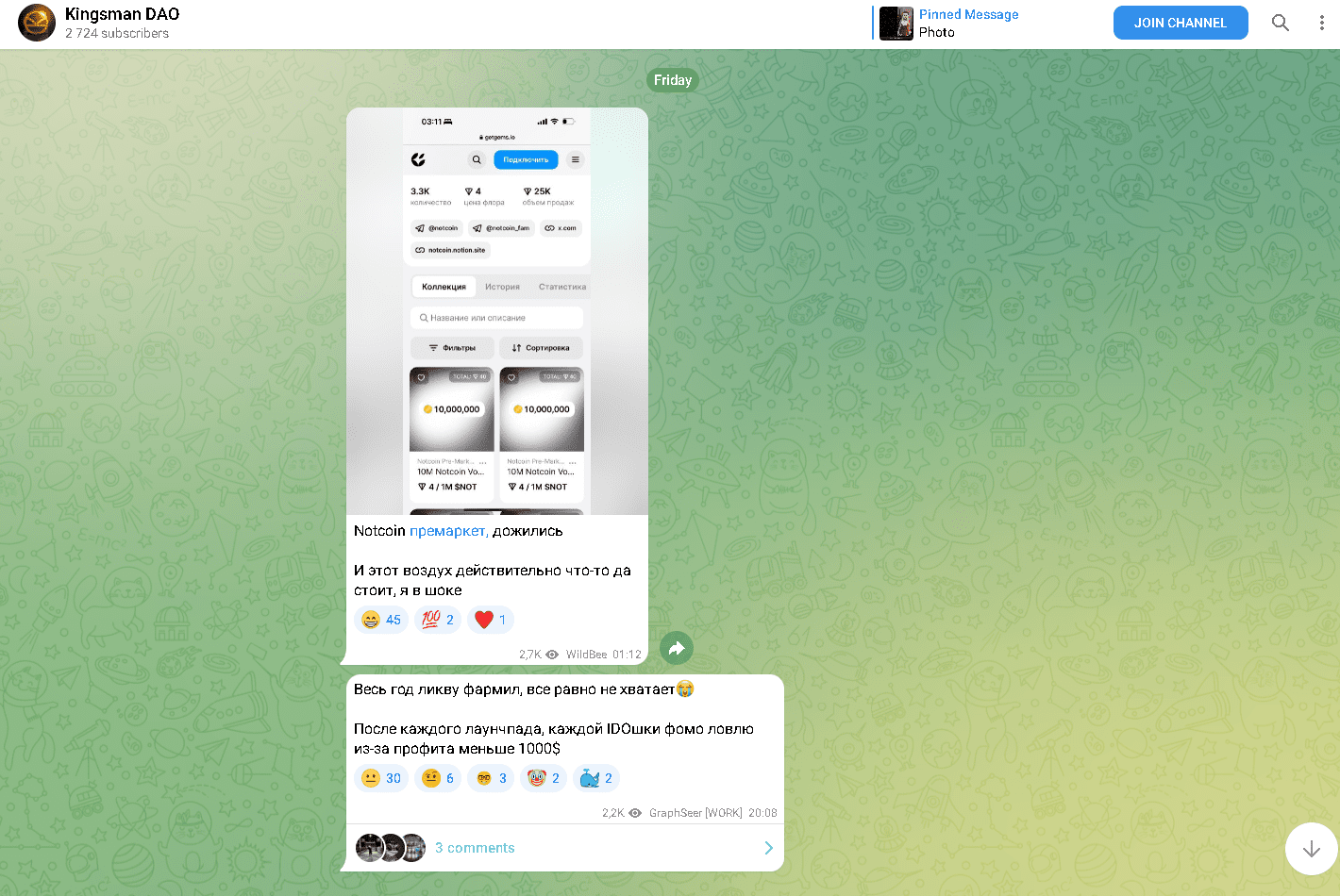The width and height of the screenshot is (1340, 896).
Task: Follow the премаркет hyperlink
Action: click(448, 531)
